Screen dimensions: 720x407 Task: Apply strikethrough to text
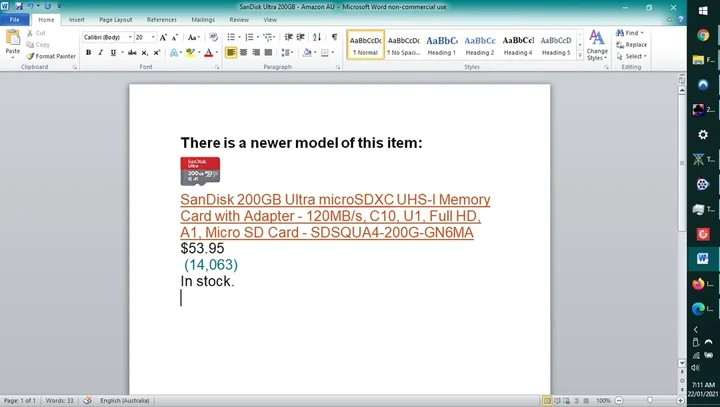tap(132, 53)
